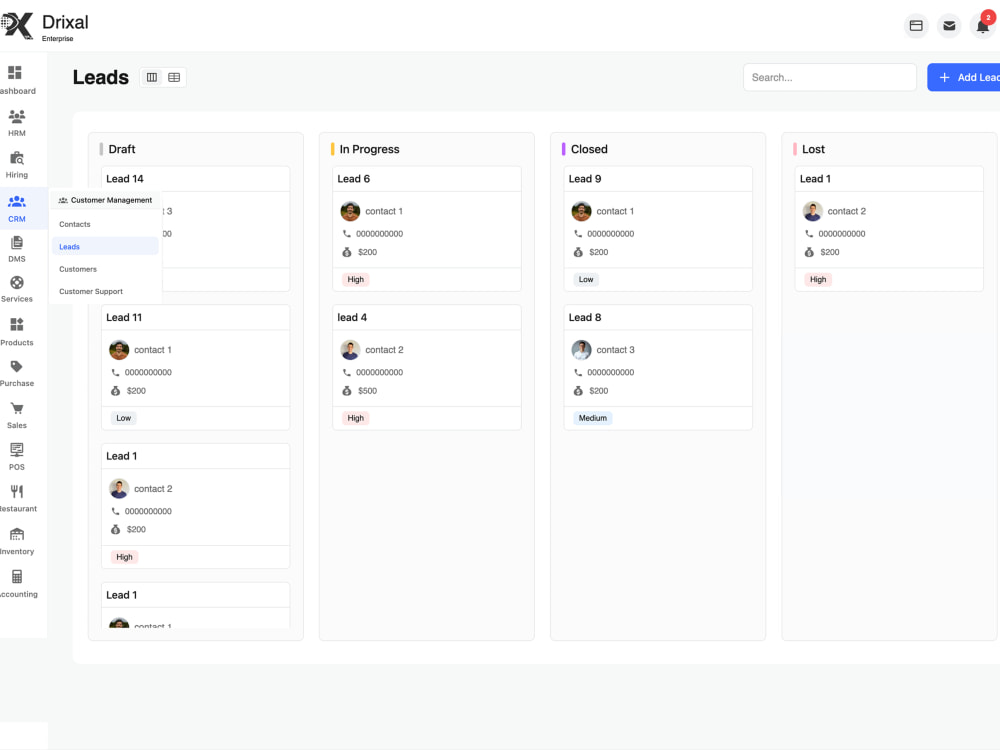Click the In Progress column header
This screenshot has width=1000, height=750.
pyautogui.click(x=369, y=149)
